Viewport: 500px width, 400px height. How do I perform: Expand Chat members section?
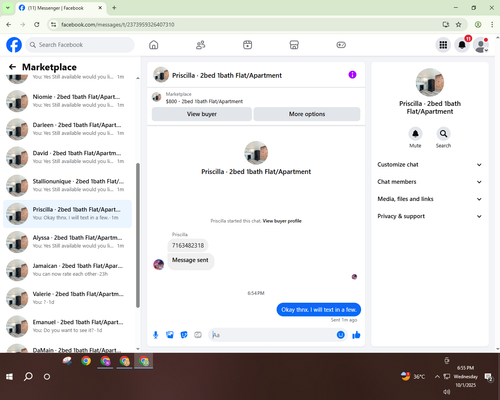tap(430, 182)
